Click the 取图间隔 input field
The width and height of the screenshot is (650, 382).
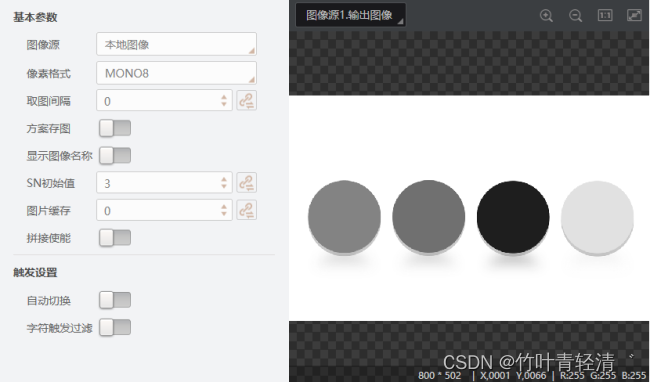tap(164, 100)
